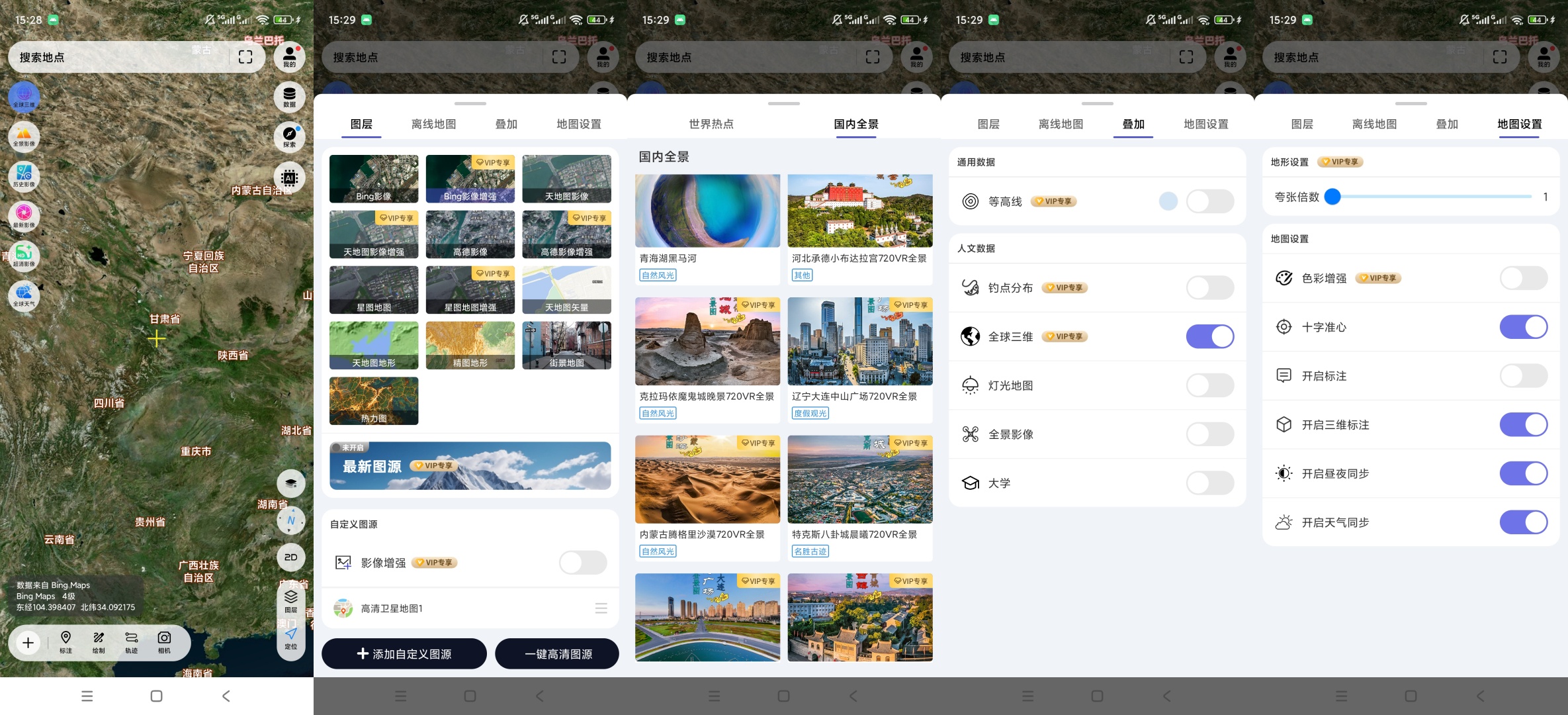Enable the 等高线 contour switch

tap(1210, 201)
